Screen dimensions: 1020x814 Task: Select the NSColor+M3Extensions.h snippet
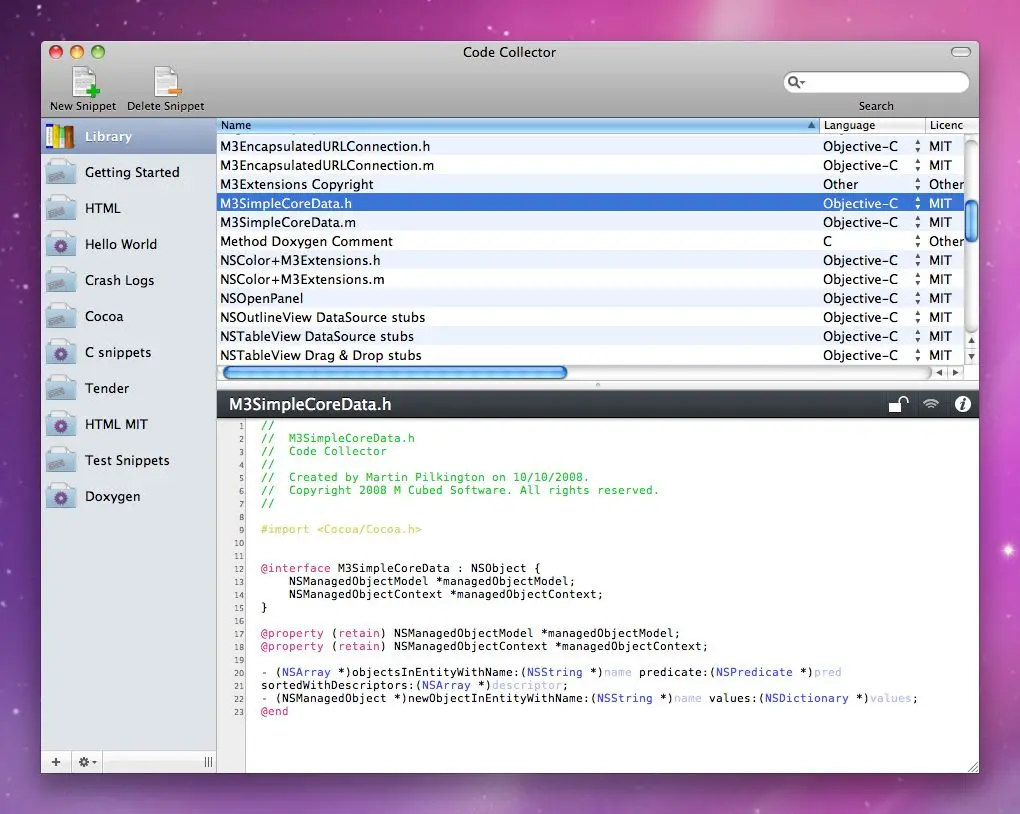tap(590, 260)
